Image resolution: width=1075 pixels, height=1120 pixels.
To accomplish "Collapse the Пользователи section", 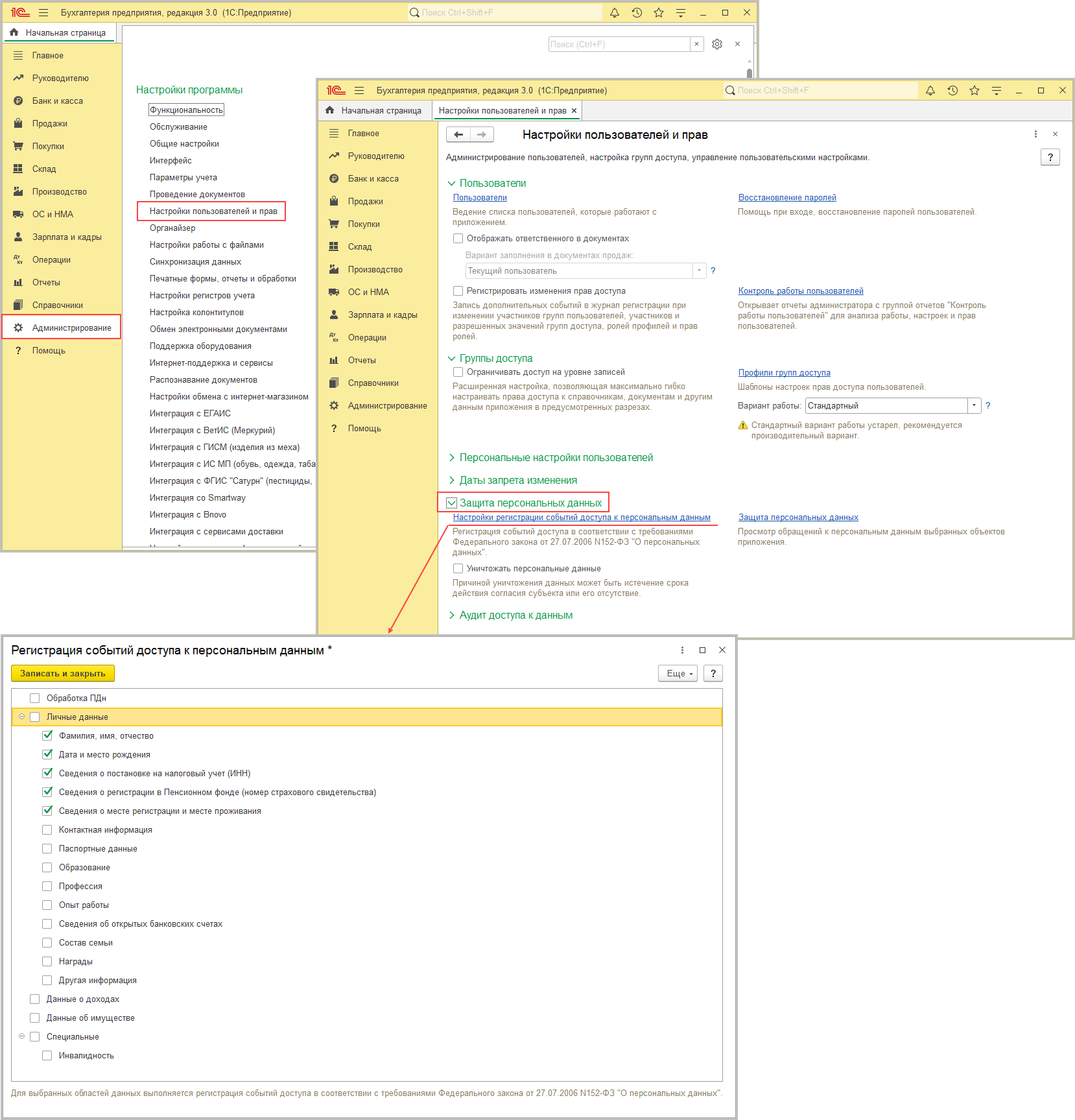I will 452,184.
